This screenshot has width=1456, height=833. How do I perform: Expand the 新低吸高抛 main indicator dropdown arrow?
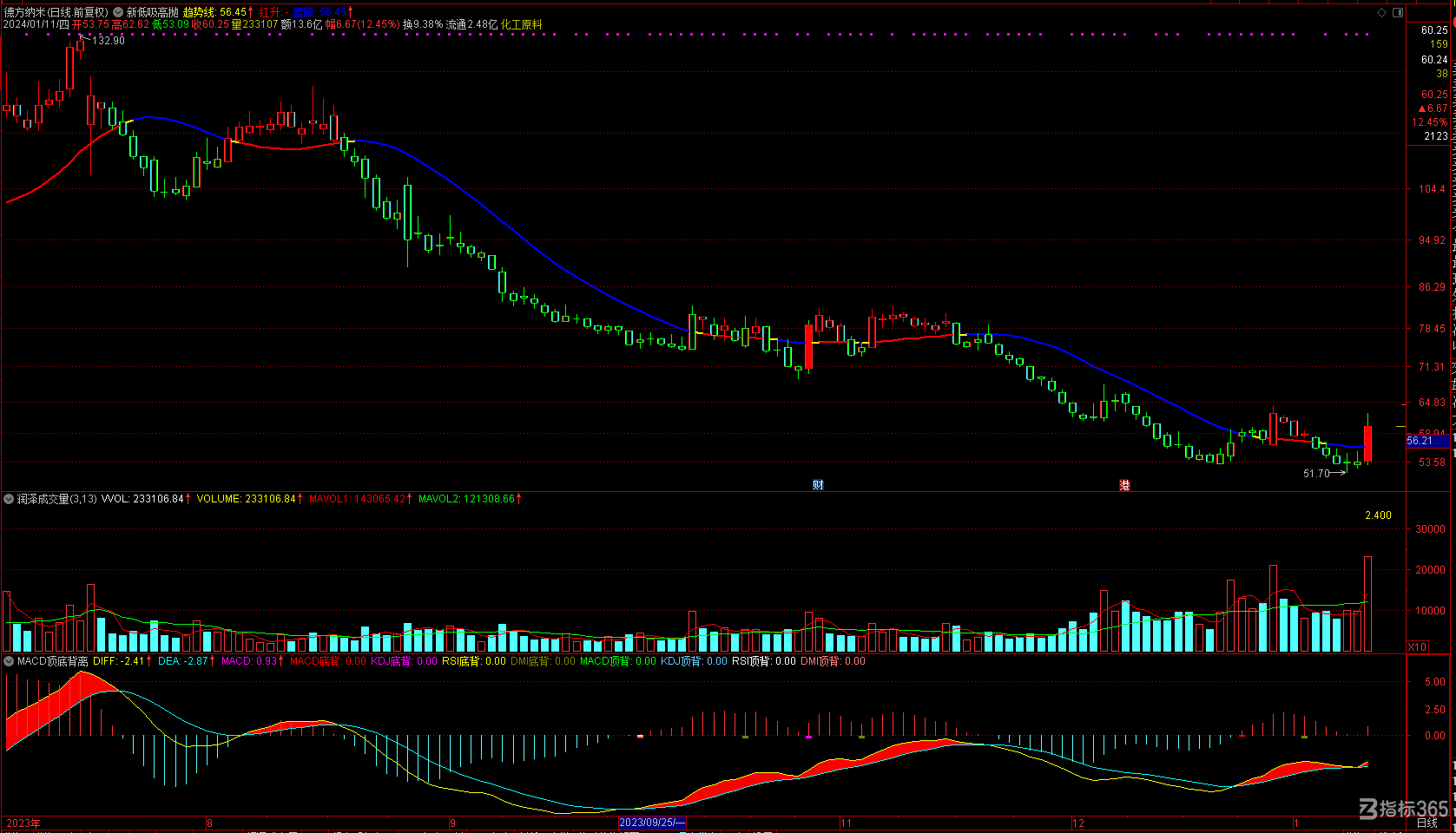(118, 12)
